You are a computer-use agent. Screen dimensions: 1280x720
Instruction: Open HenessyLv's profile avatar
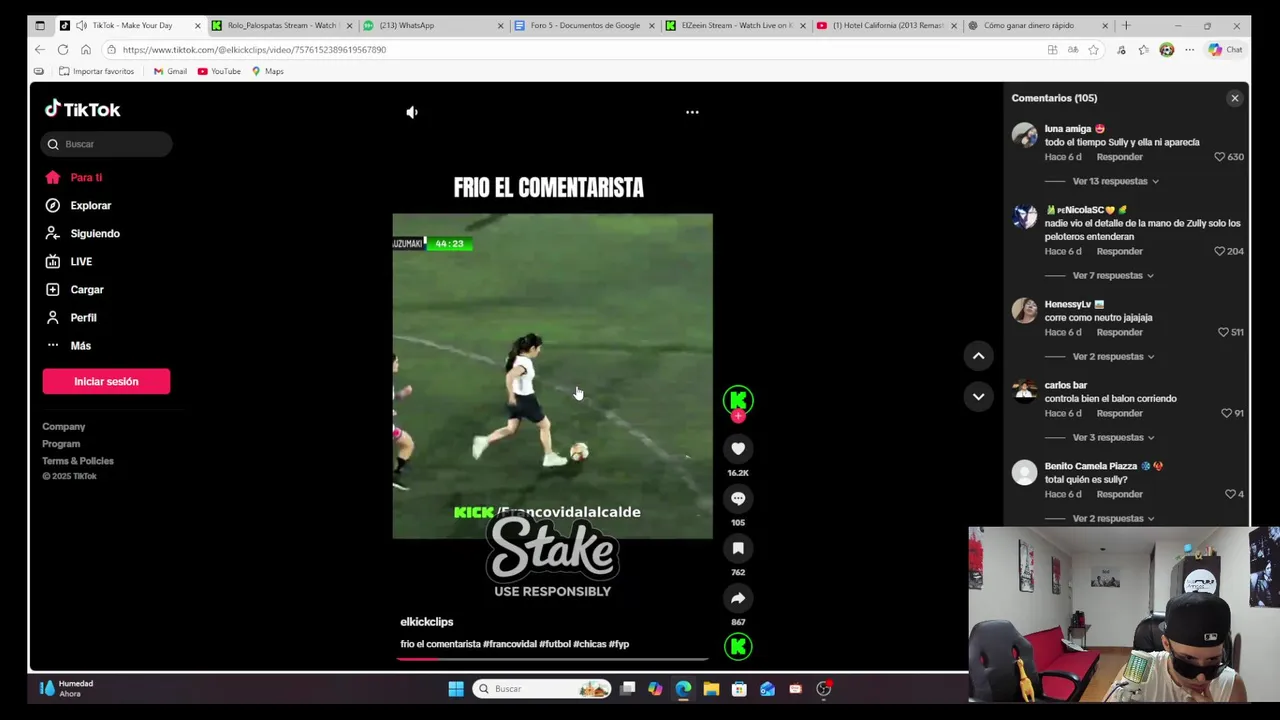1024,310
